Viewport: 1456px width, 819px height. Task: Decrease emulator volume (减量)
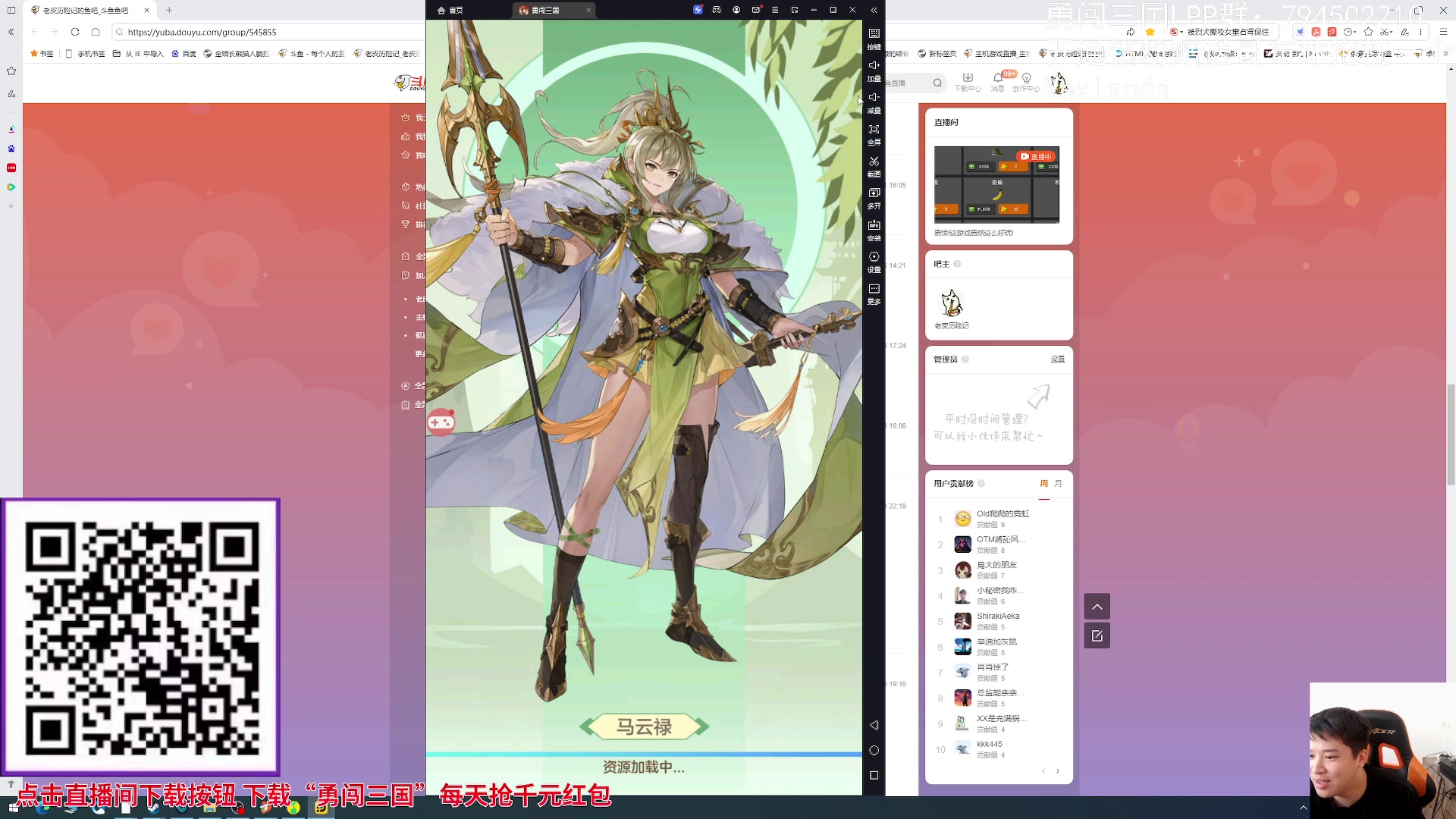[x=874, y=102]
